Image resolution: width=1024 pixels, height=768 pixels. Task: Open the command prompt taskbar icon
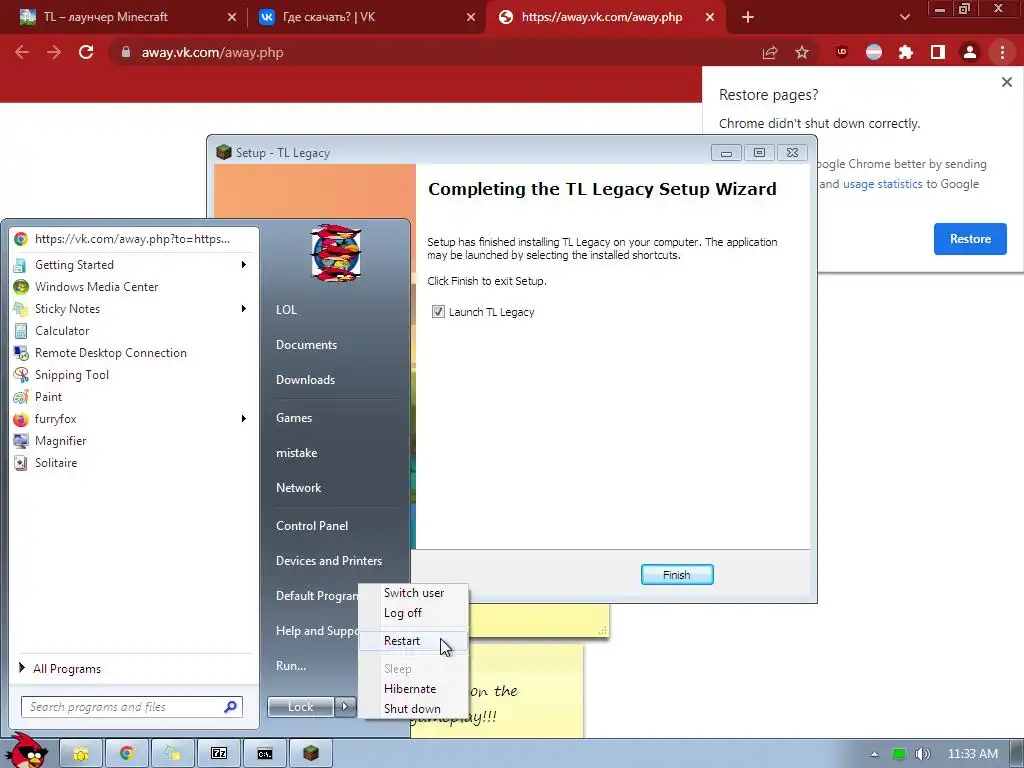click(x=264, y=754)
